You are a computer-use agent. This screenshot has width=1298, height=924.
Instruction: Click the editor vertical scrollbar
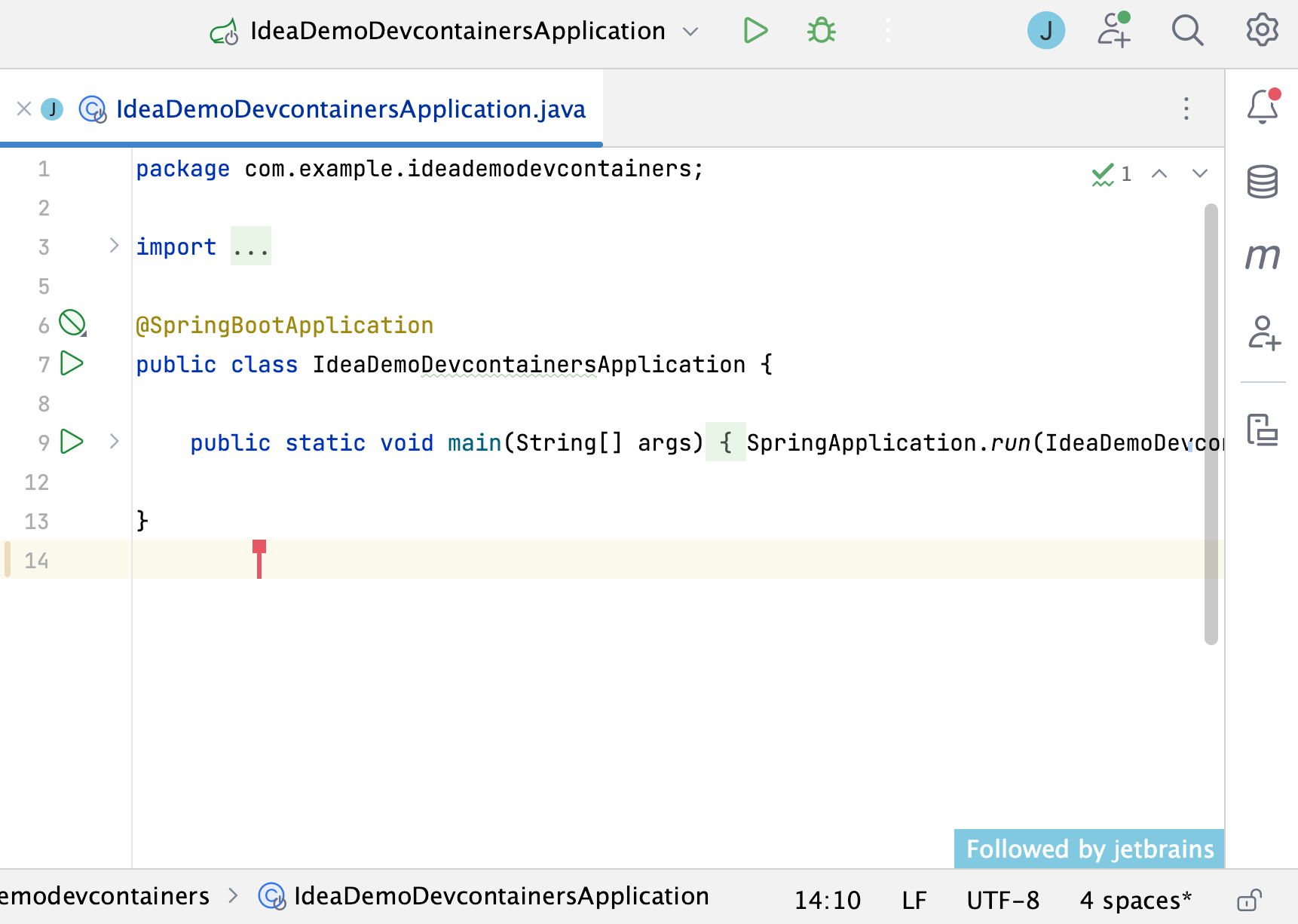(x=1211, y=422)
